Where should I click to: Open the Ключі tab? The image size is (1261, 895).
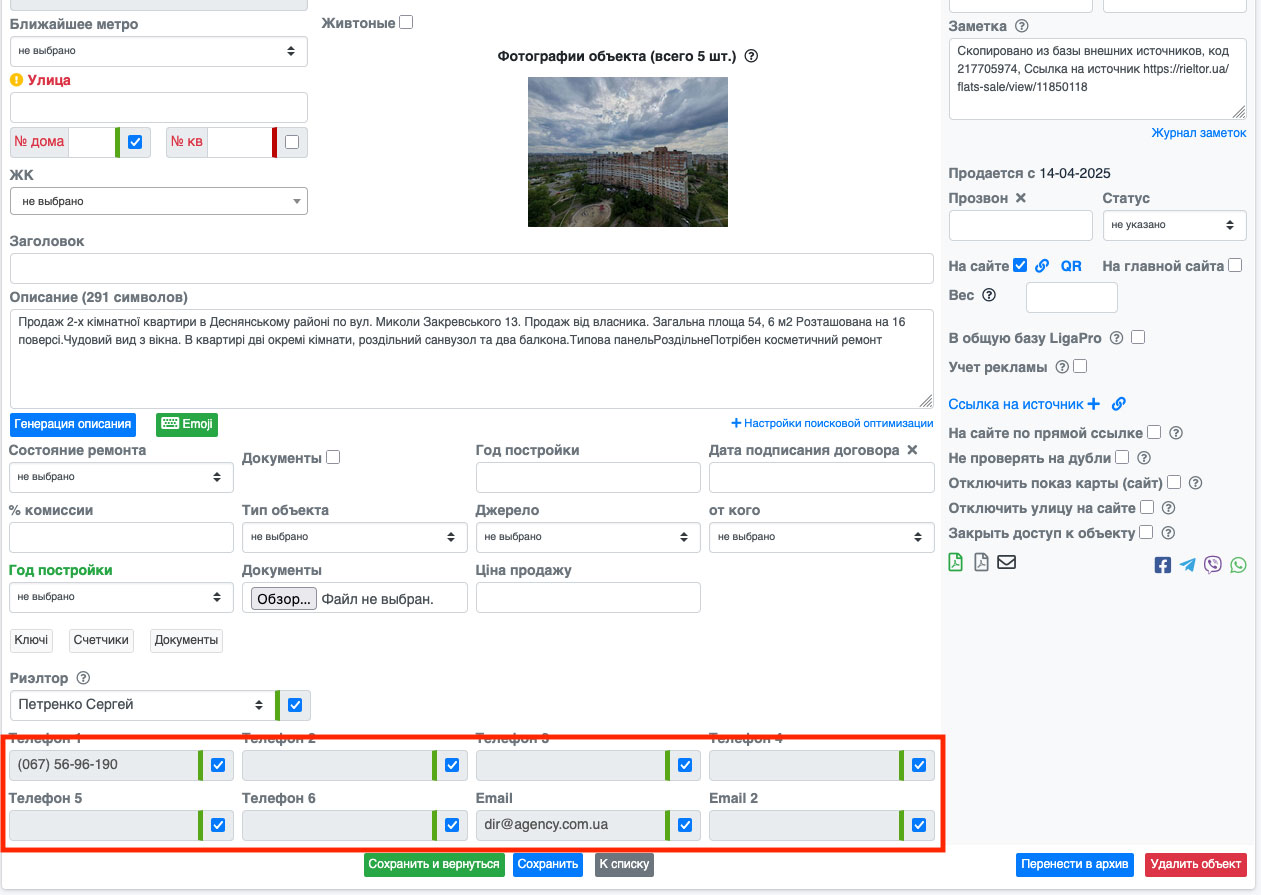pyautogui.click(x=30, y=640)
